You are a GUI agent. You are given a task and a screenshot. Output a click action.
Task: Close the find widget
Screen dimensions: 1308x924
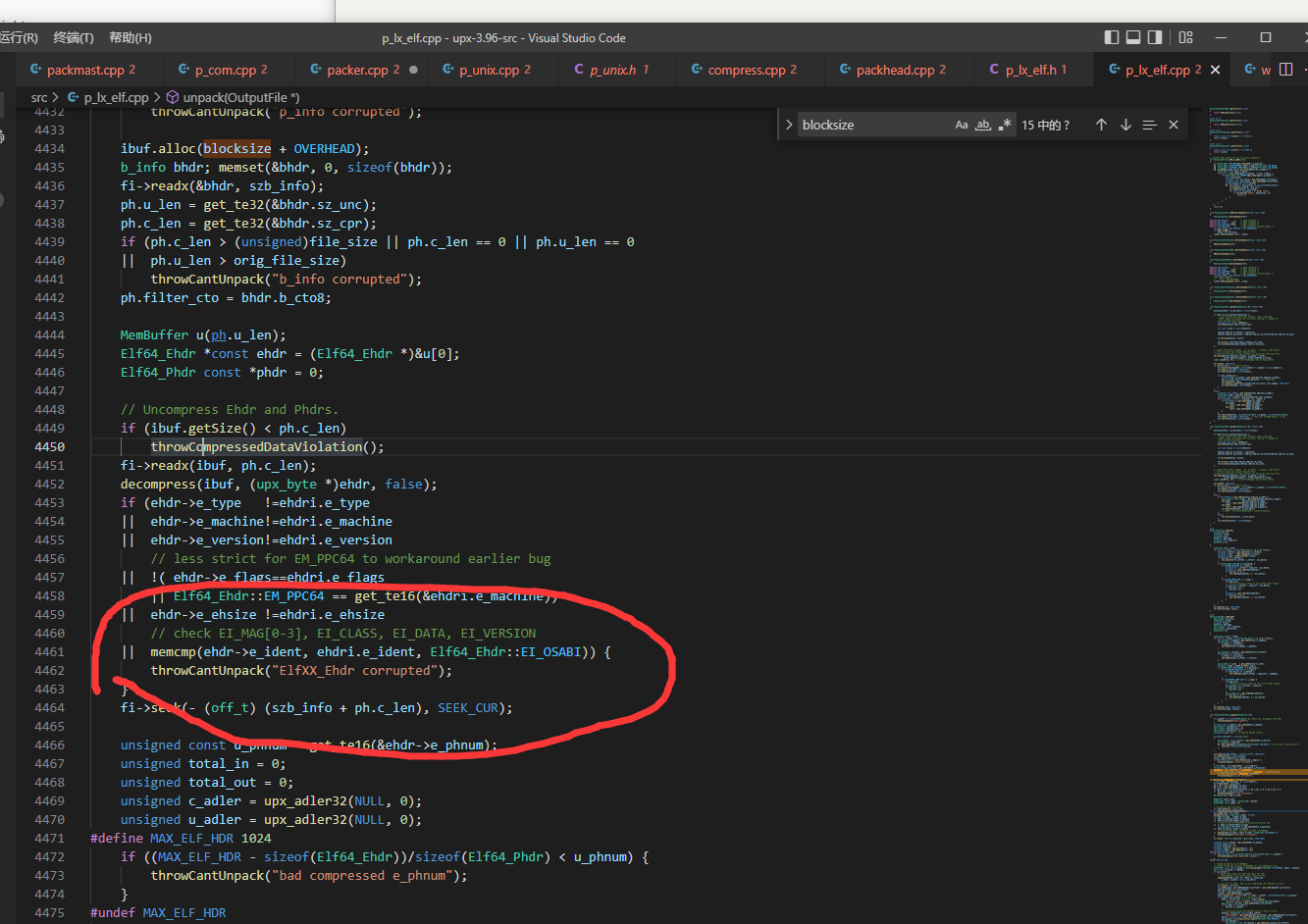(x=1174, y=125)
